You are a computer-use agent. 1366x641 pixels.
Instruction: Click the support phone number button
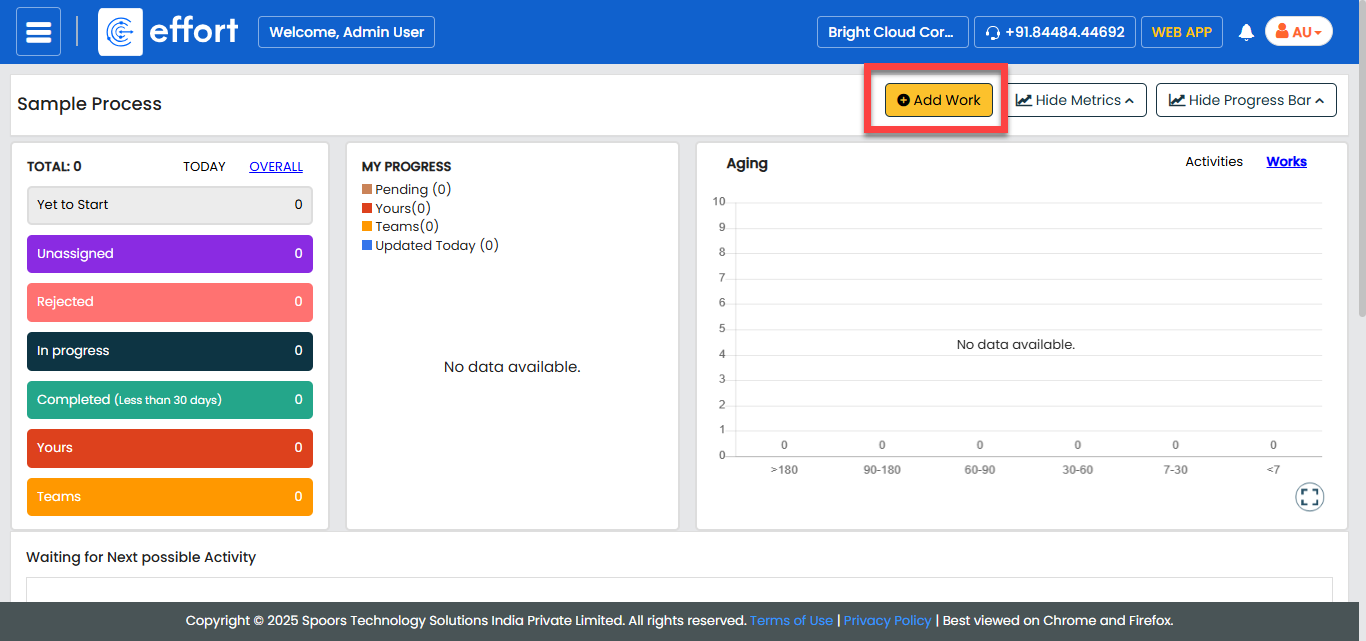1054,32
